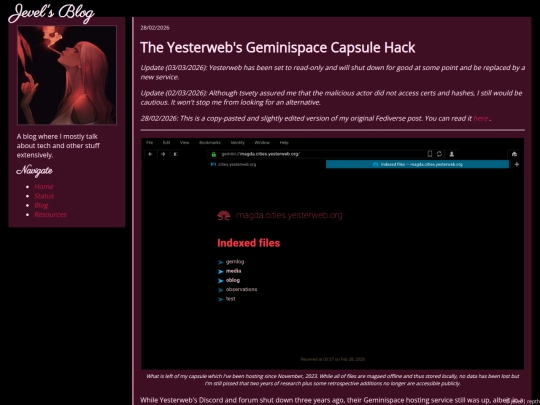
Task: Click the arrow icon beside 'media'
Action: point(221,271)
